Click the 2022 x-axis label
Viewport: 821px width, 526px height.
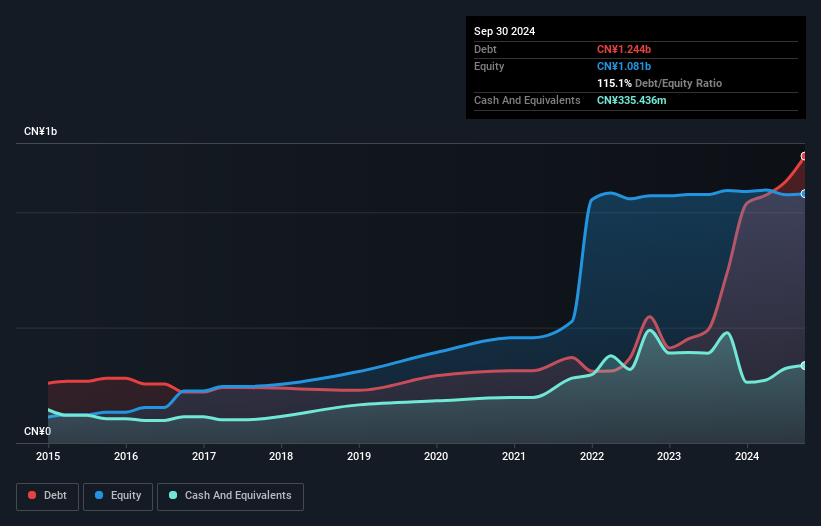coord(592,456)
